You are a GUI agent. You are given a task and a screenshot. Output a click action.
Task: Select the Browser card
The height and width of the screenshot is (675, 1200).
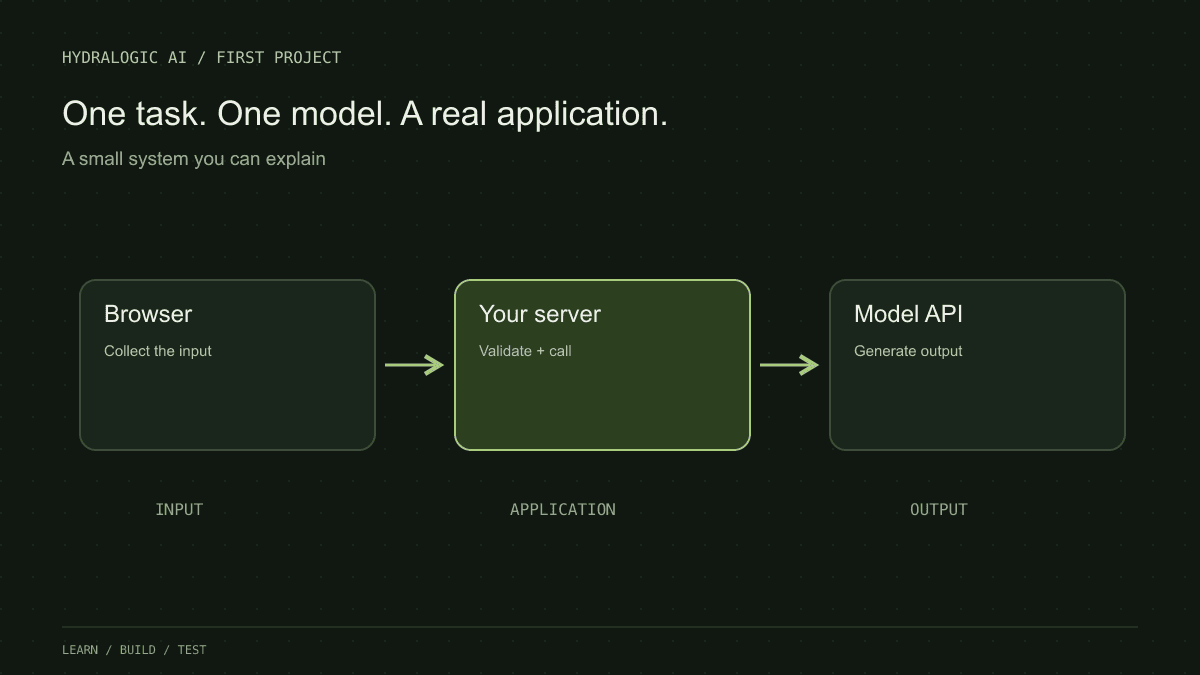click(227, 365)
